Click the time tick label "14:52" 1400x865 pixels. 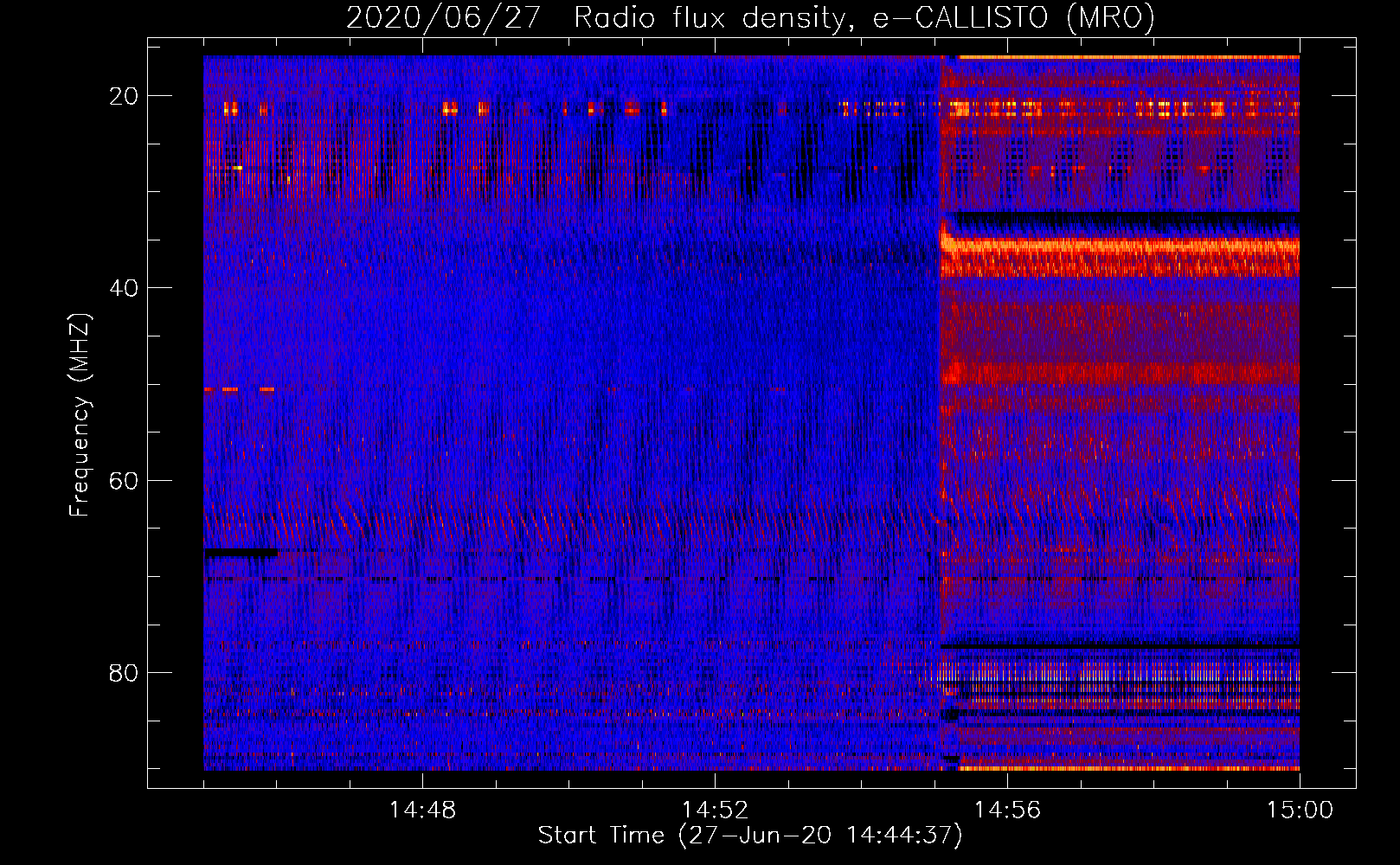(x=715, y=811)
